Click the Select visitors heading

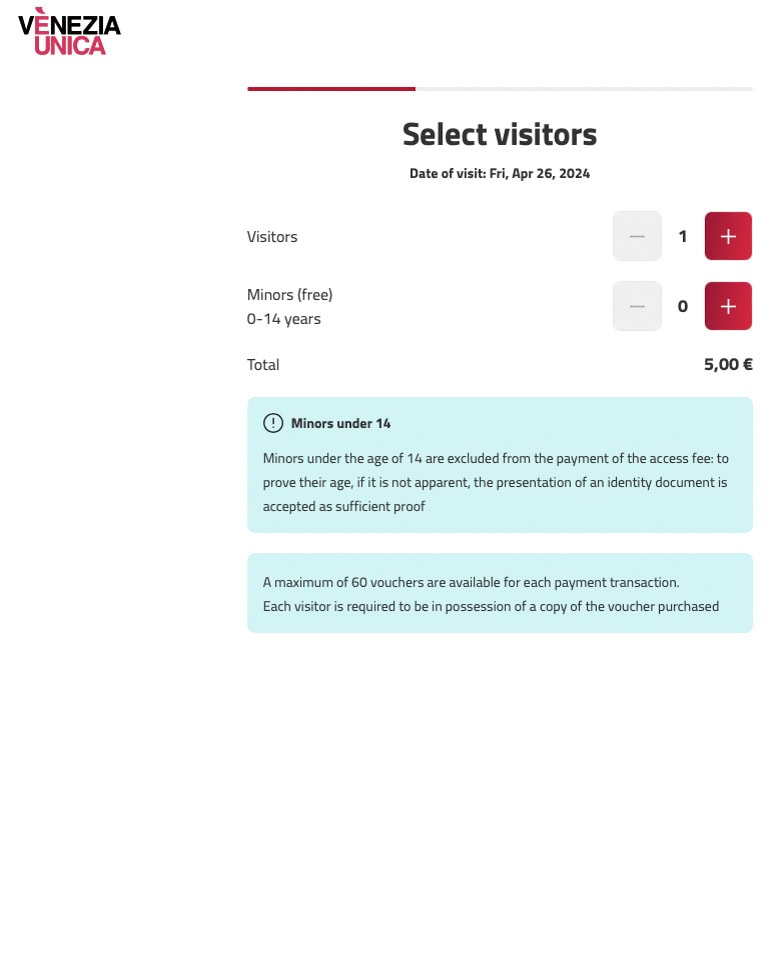[500, 135]
